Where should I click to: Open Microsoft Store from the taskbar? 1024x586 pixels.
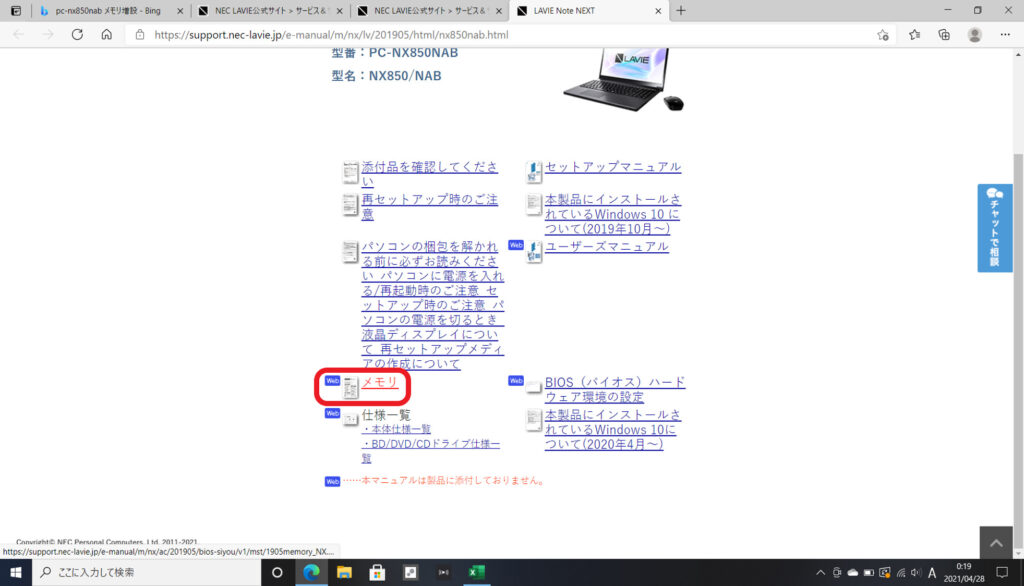tap(377, 572)
